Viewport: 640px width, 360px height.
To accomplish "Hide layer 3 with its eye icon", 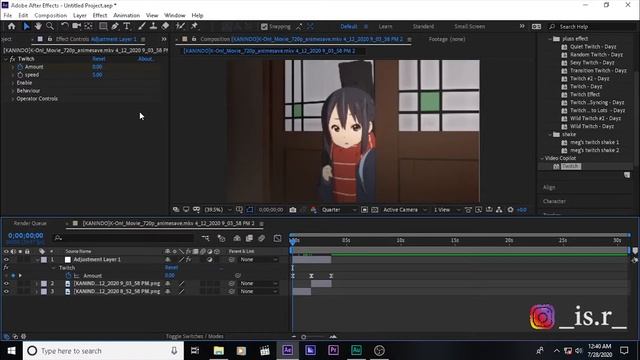I will (6, 291).
